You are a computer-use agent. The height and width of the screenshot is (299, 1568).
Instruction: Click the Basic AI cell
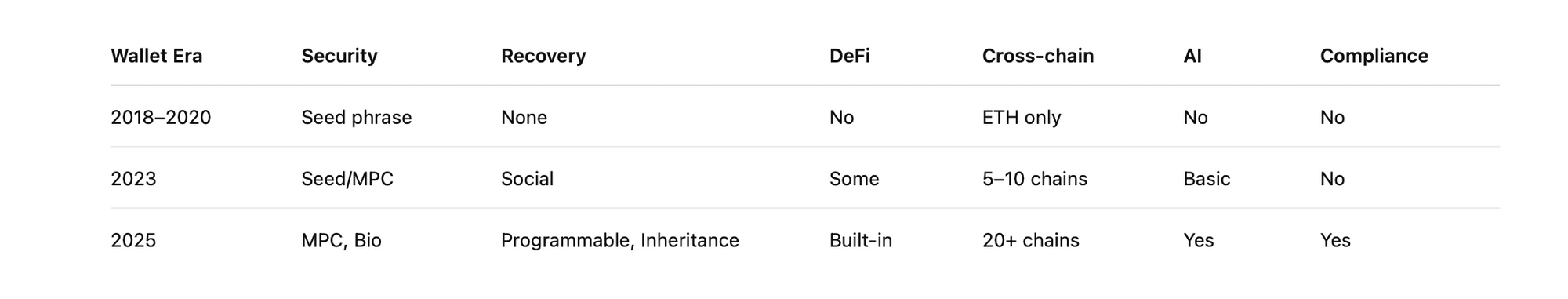pos(1207,178)
